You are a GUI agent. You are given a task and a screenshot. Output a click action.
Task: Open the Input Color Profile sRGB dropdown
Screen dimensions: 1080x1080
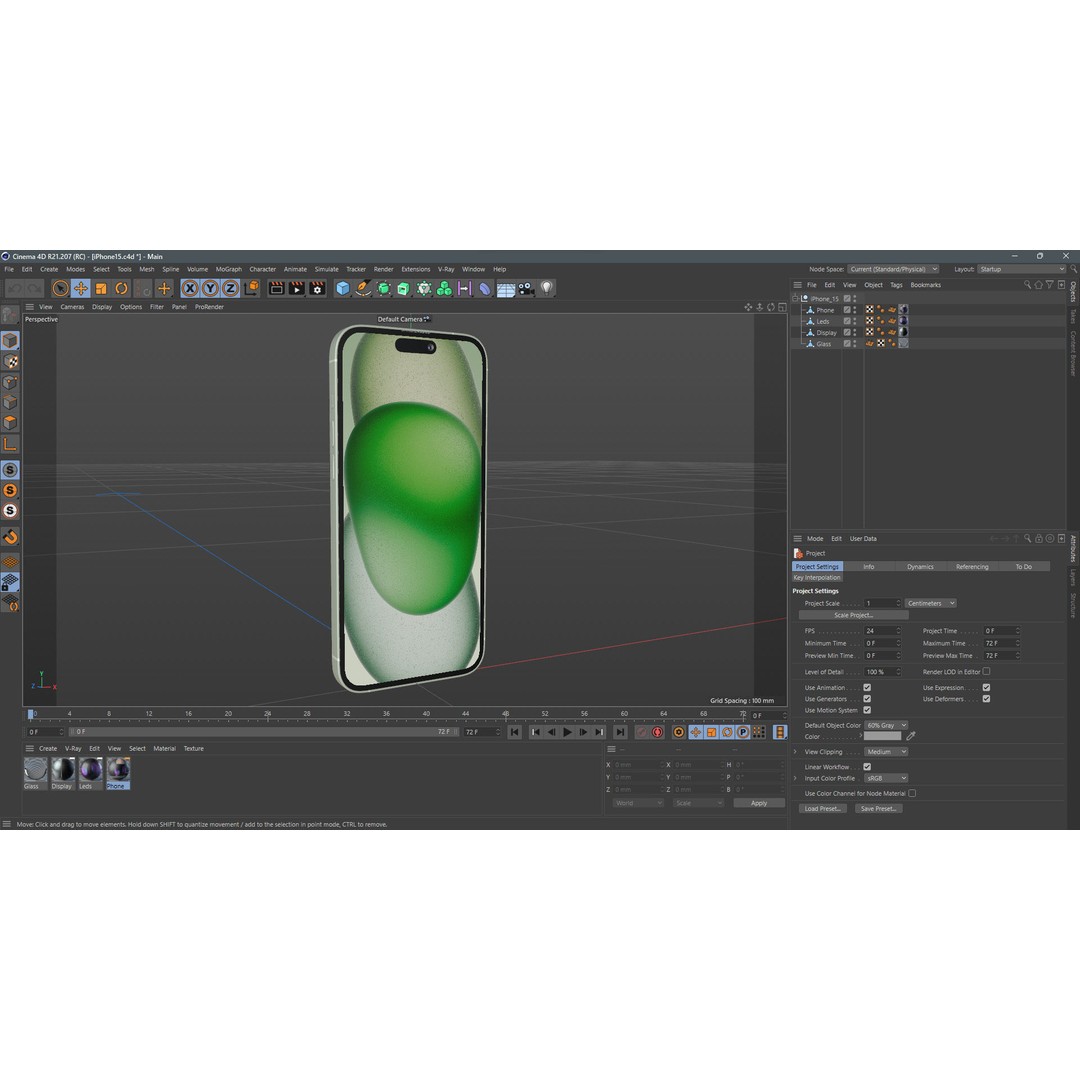point(885,778)
